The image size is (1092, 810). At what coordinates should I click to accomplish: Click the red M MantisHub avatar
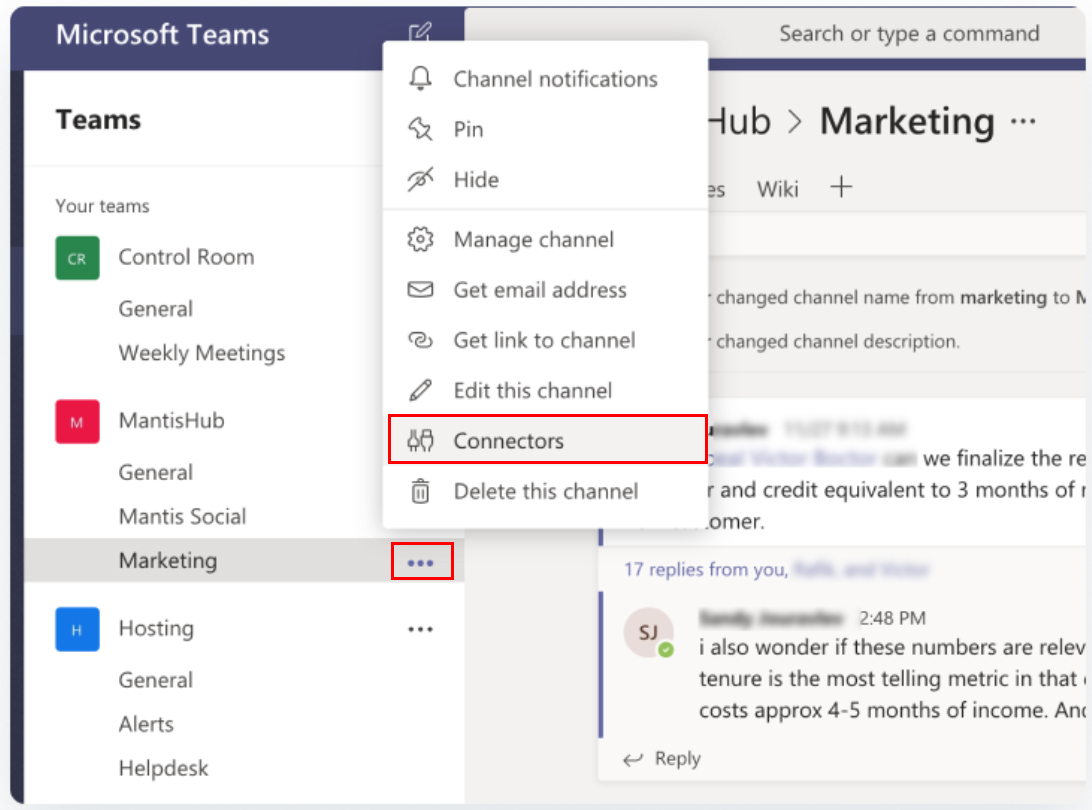[77, 421]
